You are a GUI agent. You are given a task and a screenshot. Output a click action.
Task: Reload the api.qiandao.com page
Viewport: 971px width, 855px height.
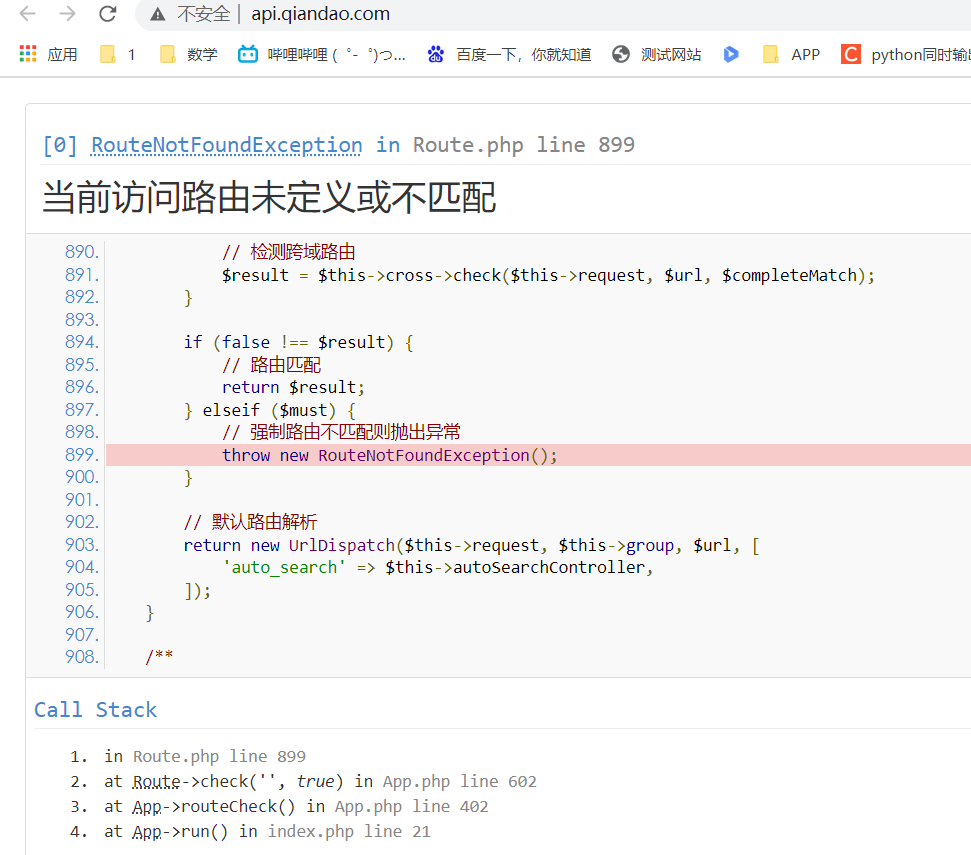(x=108, y=14)
